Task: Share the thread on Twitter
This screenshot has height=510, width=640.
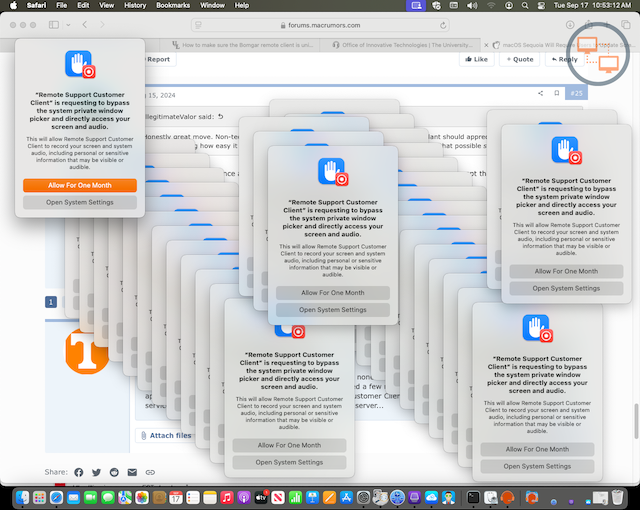Action: click(96, 472)
